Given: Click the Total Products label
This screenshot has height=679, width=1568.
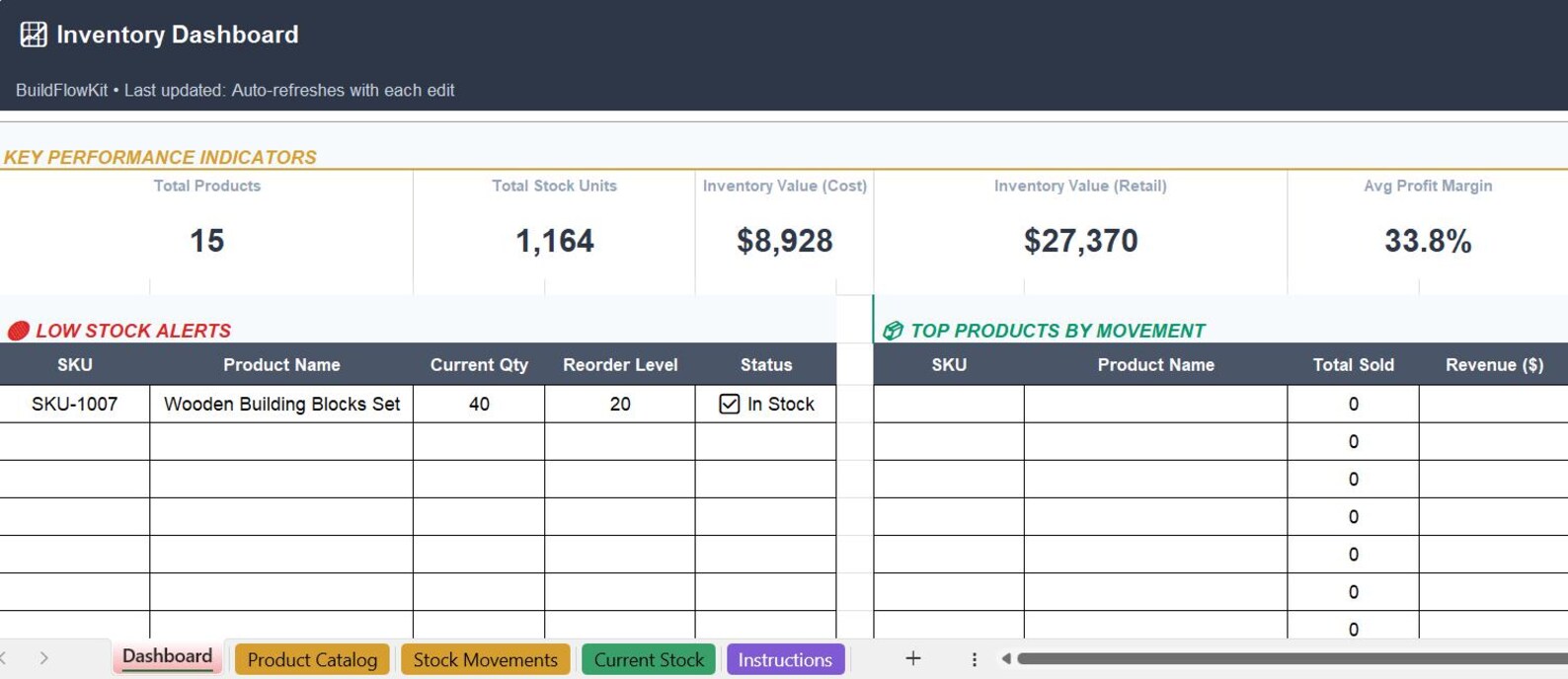Looking at the screenshot, I should click(x=207, y=186).
